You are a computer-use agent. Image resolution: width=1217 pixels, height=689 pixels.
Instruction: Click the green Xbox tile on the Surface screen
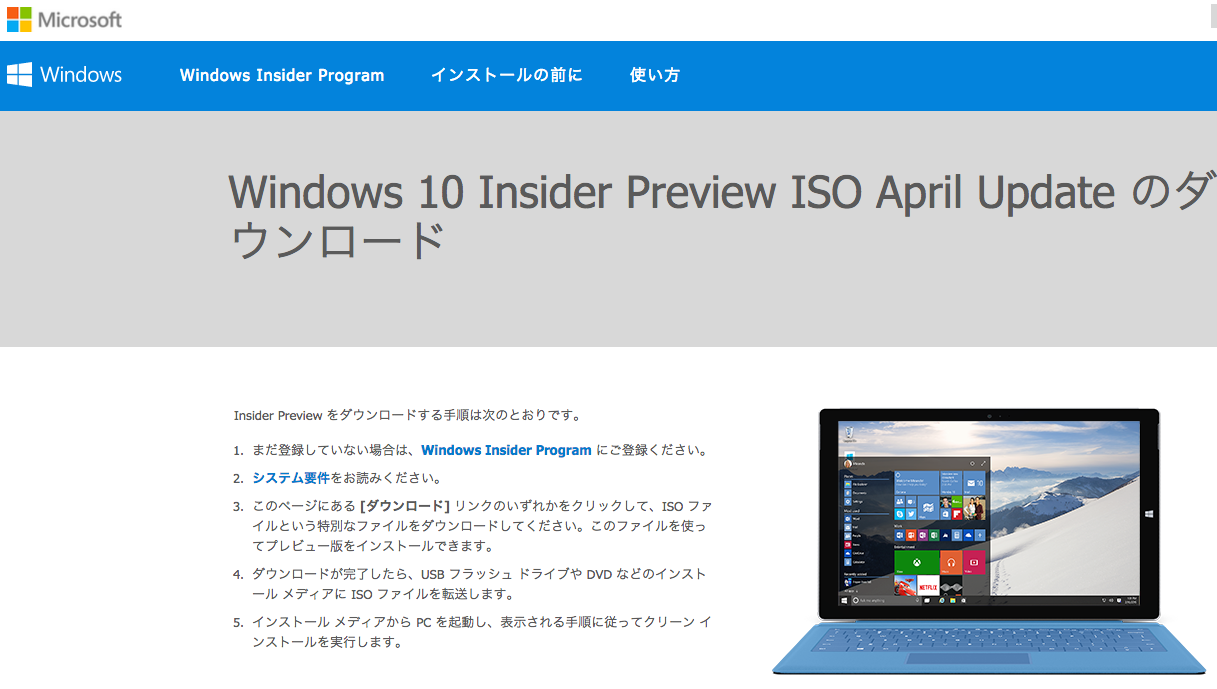[x=917, y=562]
